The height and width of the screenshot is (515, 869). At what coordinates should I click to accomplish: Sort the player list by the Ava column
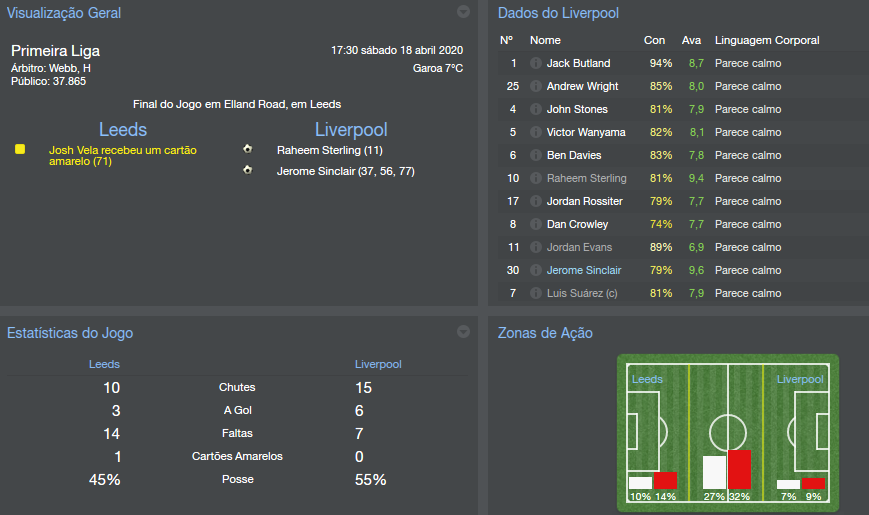click(691, 40)
